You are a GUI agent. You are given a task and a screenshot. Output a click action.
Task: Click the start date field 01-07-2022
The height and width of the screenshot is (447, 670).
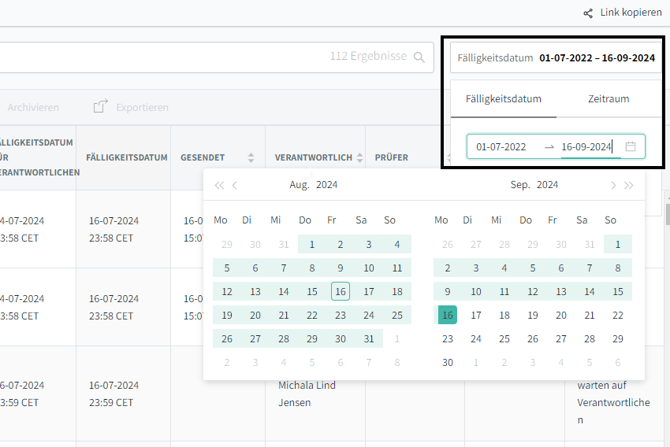point(501,147)
